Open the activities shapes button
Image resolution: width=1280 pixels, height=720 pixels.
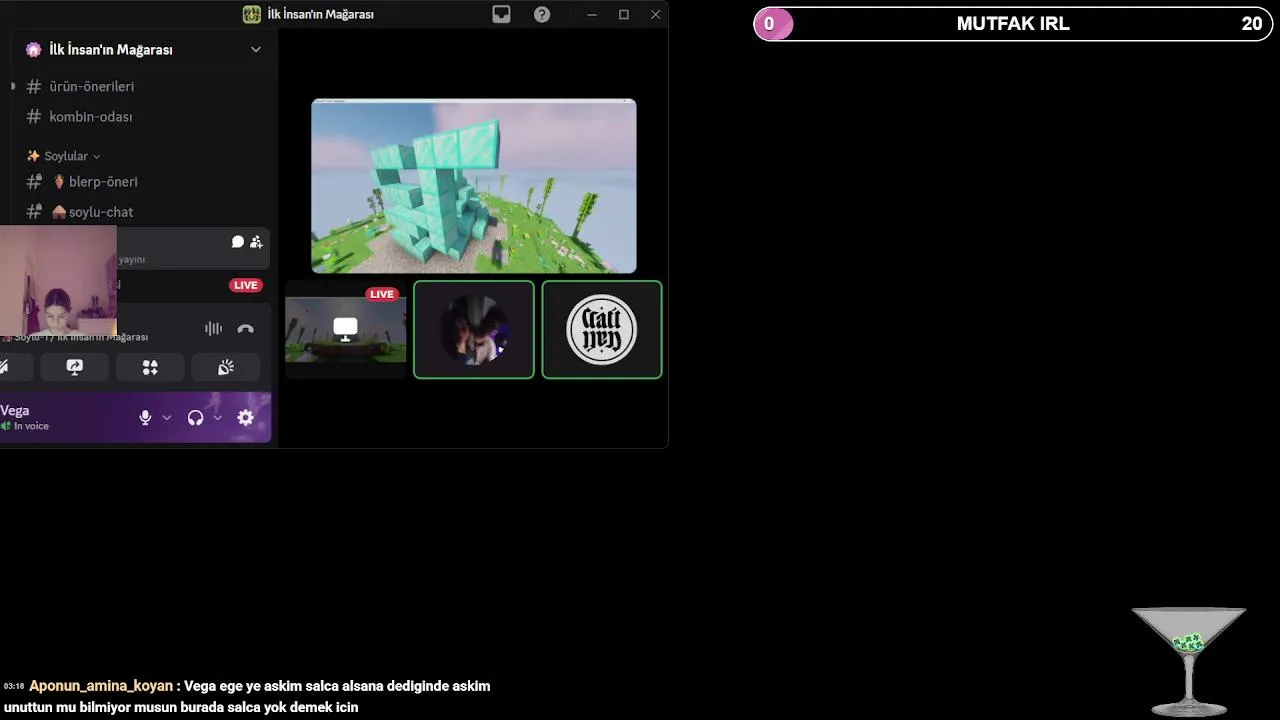(x=150, y=367)
